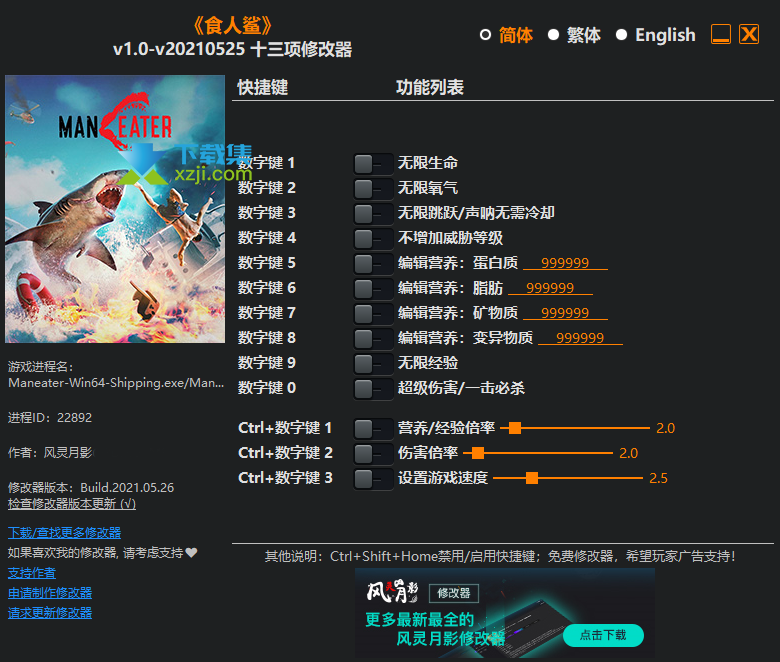Enable 无限氧气 switch
This screenshot has height=662, width=780.
click(x=373, y=189)
